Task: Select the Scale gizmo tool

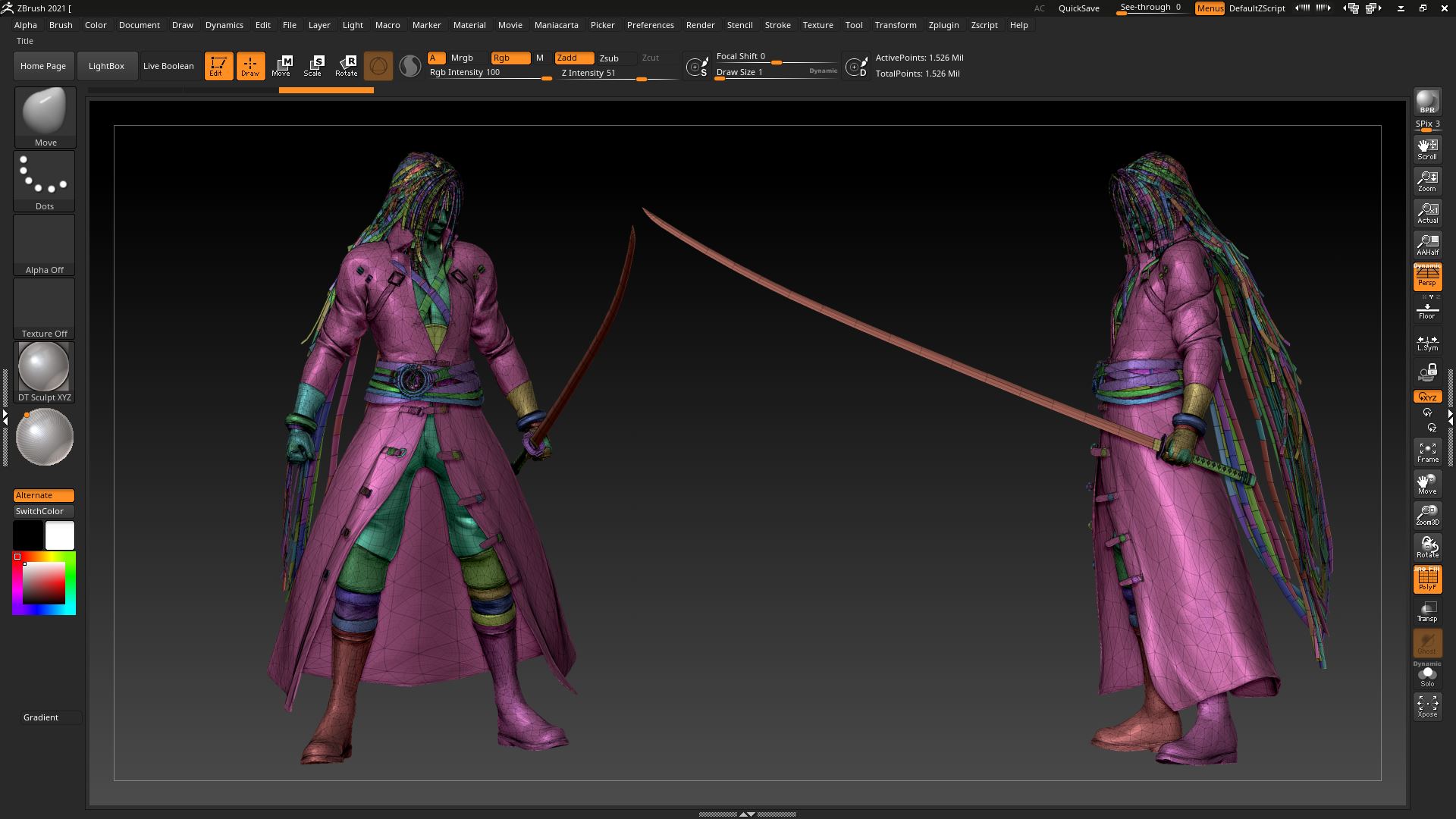Action: coord(314,66)
